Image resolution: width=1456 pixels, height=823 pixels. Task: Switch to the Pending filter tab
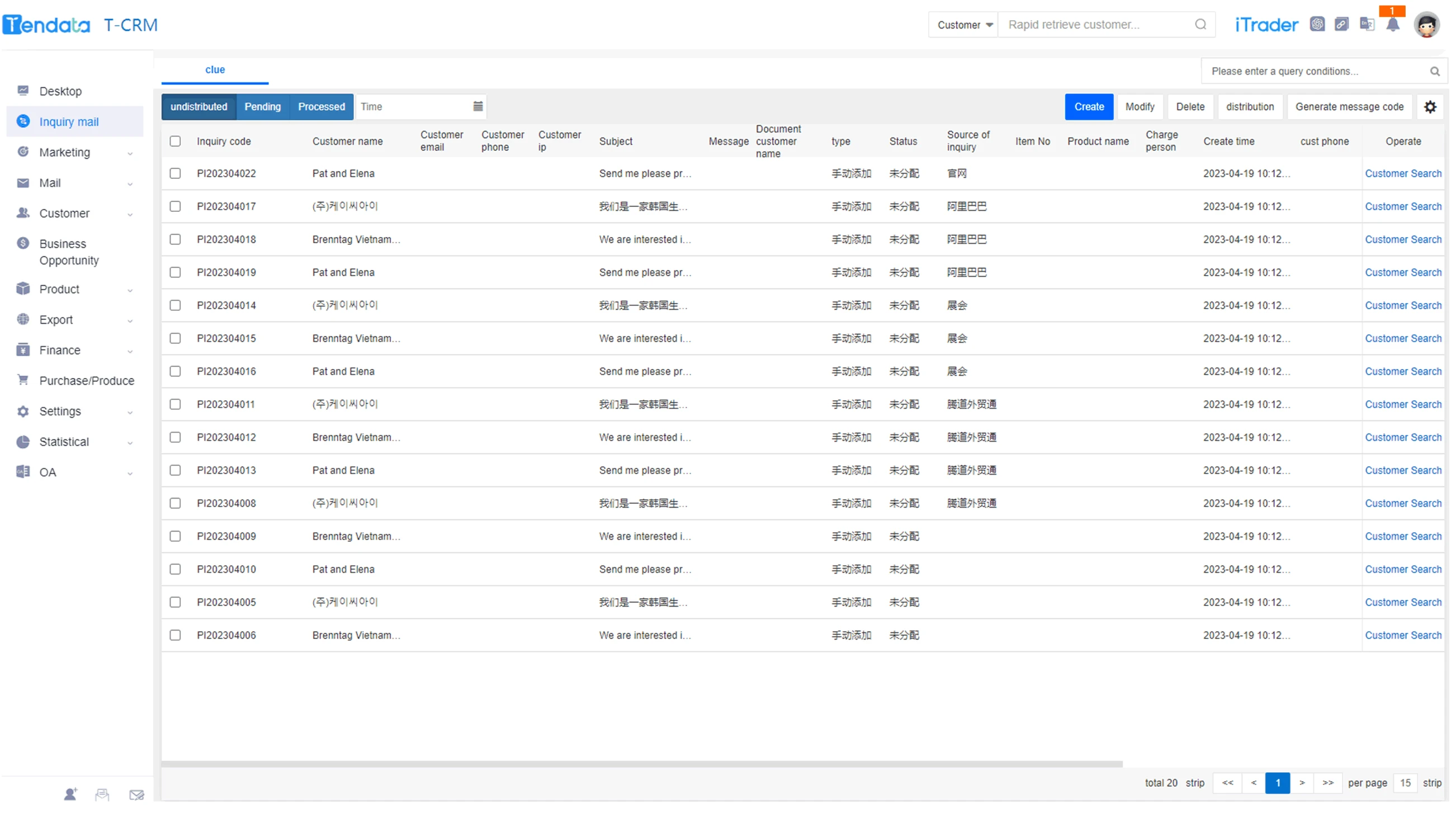click(262, 106)
